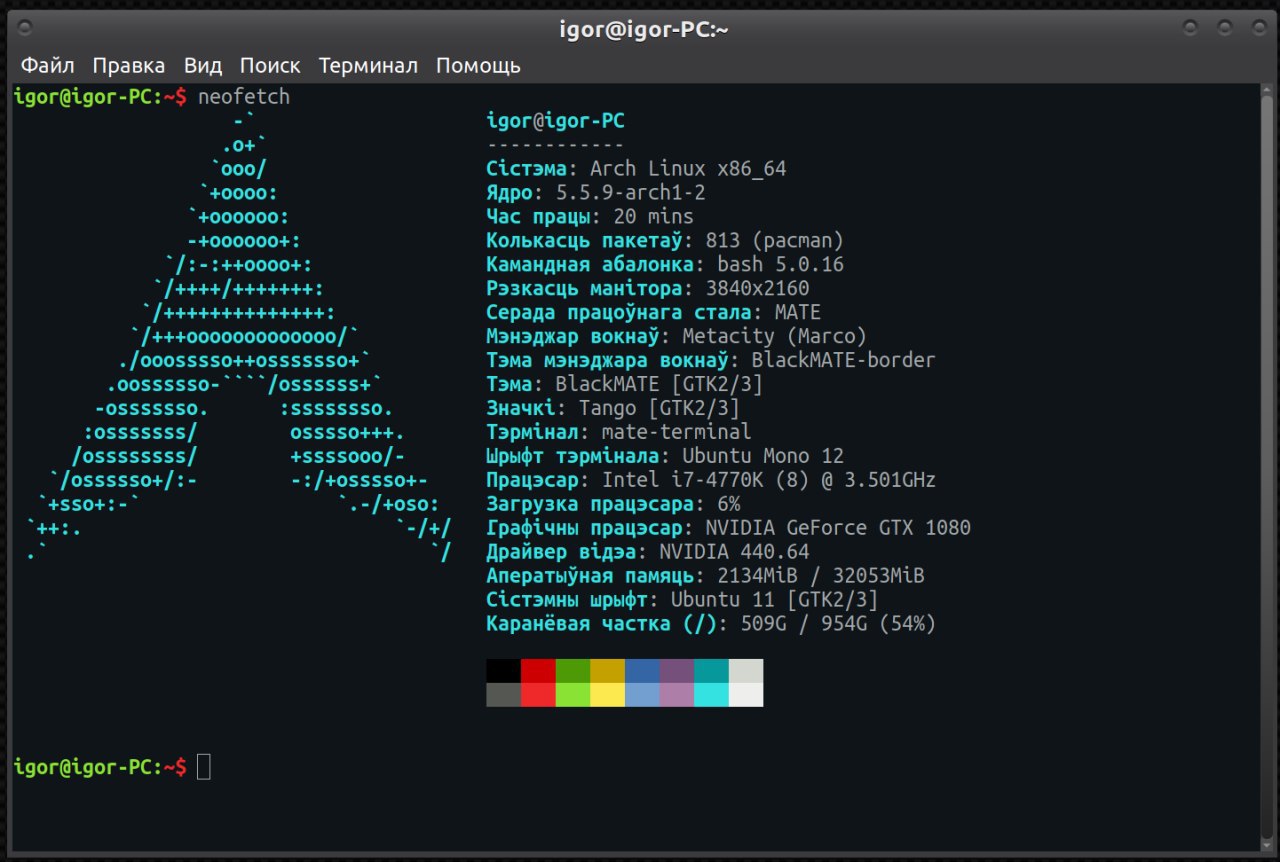Screen dimensions: 1280x862
Task: Click the 'Сістэмны шрыфт: Ubuntu 11' line
Action: point(683,601)
